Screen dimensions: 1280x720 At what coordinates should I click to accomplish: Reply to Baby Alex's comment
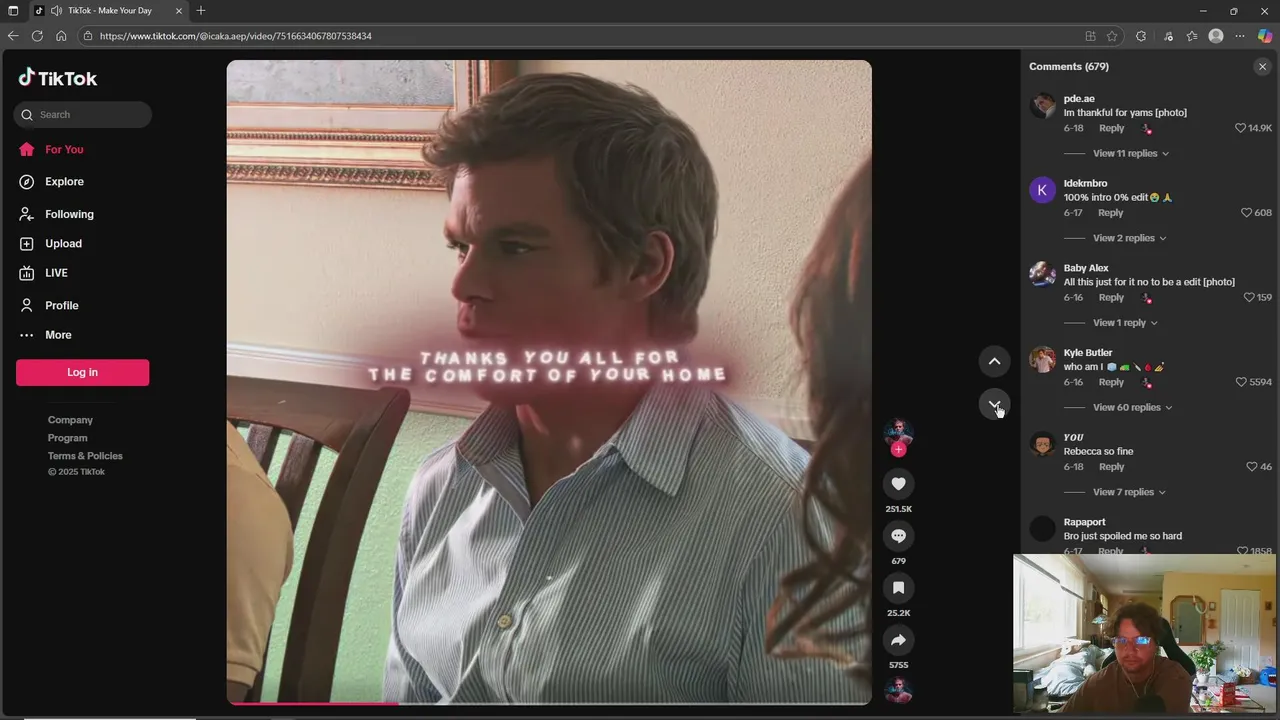1111,297
